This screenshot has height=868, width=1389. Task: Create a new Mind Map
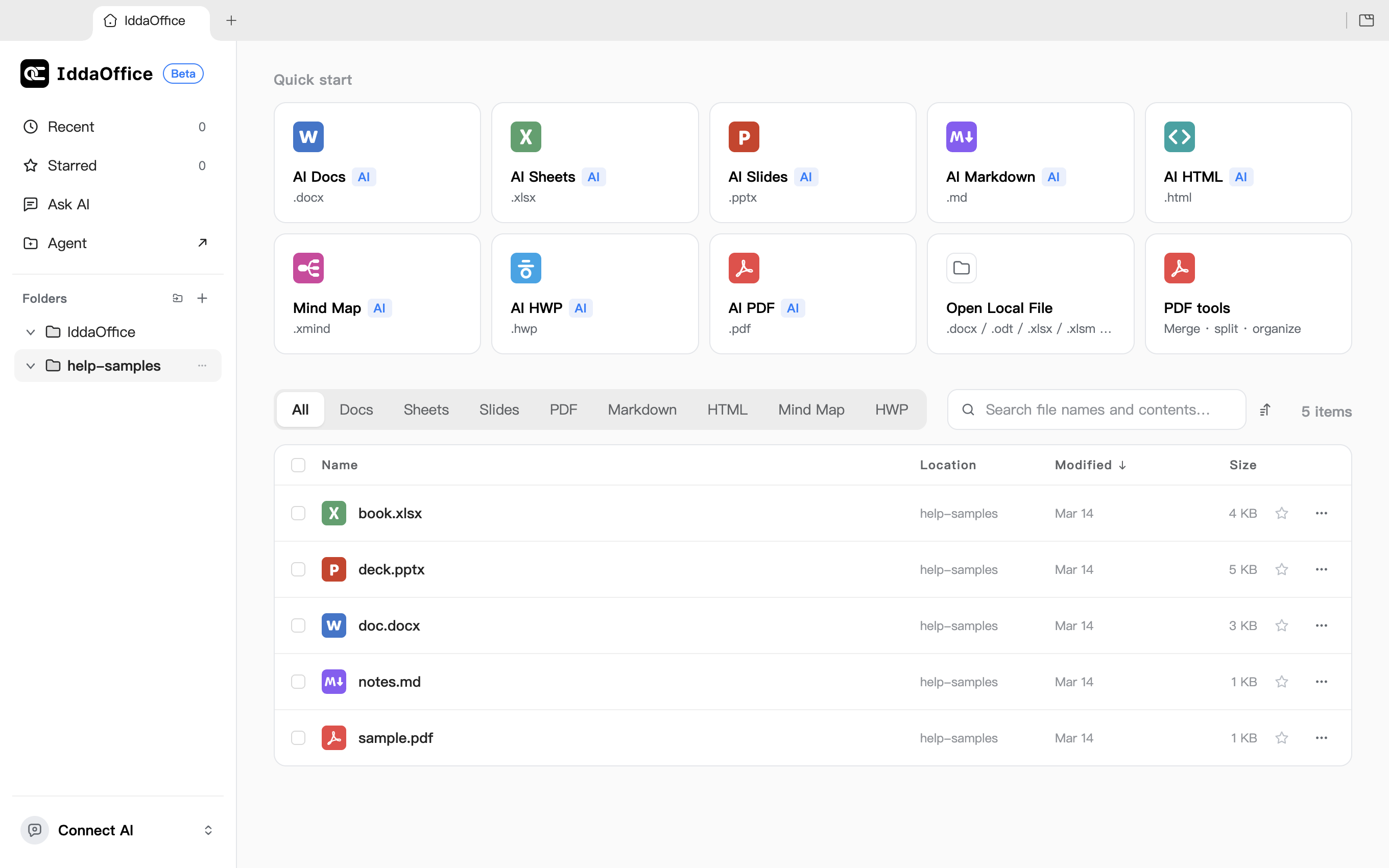pyautogui.click(x=377, y=294)
